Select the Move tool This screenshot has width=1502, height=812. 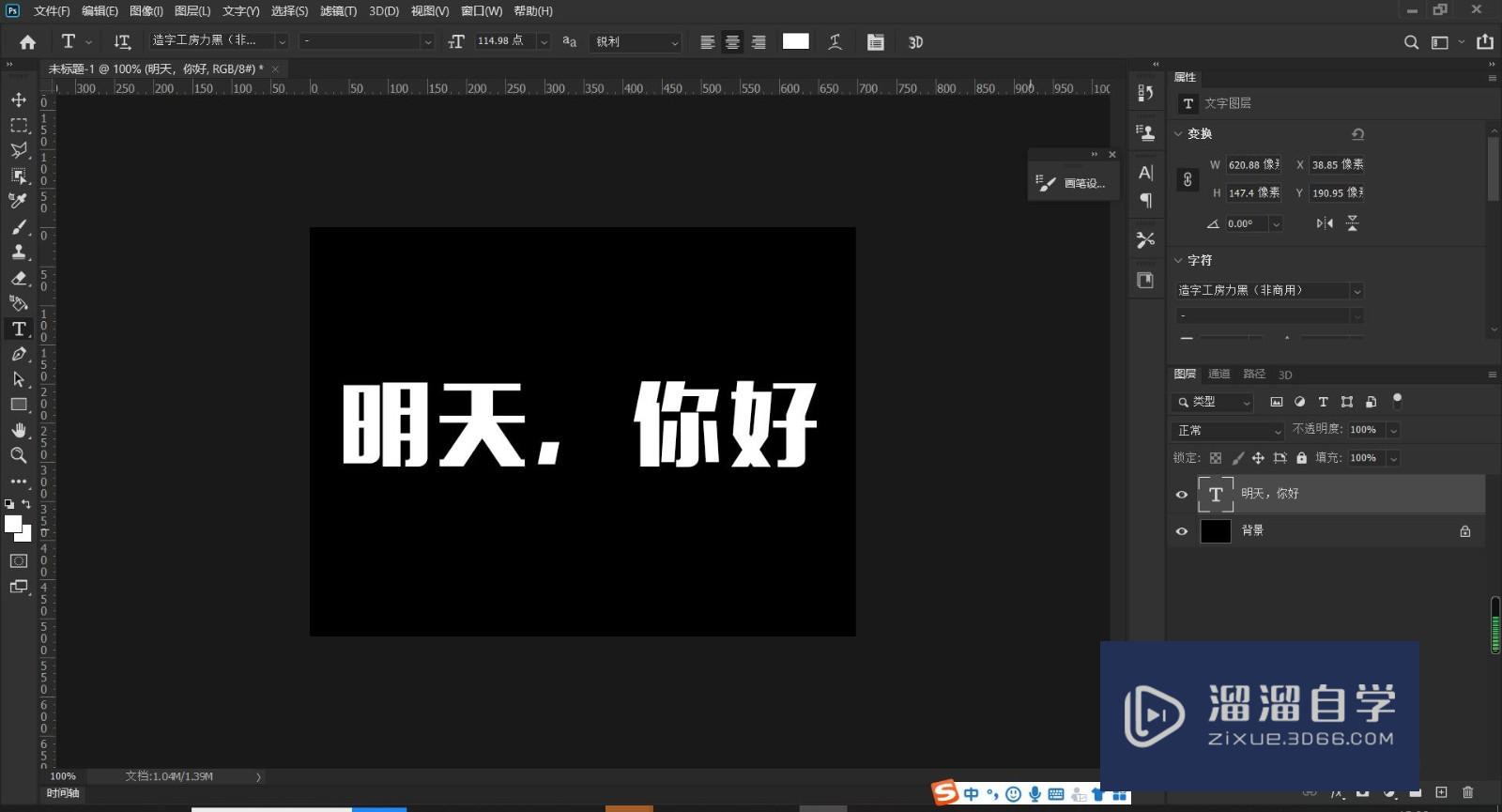pos(19,100)
